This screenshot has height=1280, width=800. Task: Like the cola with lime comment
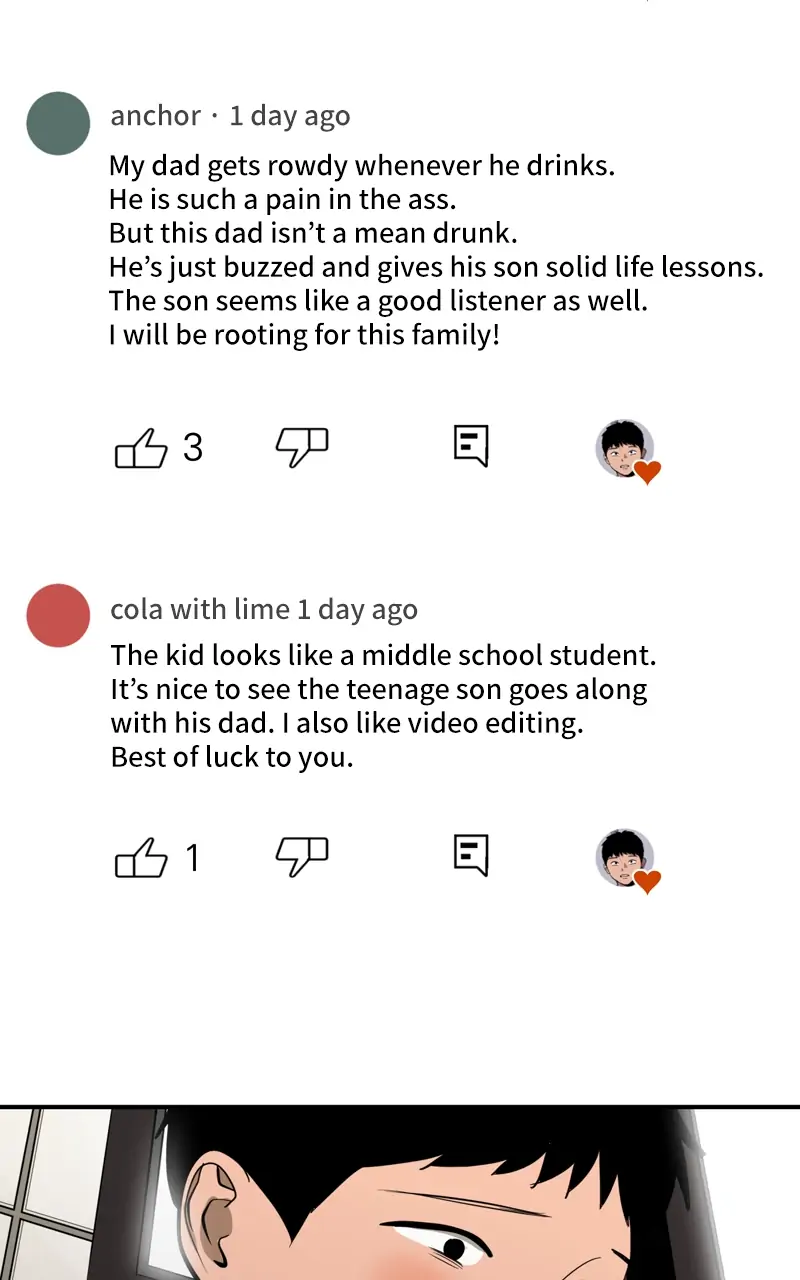[141, 858]
